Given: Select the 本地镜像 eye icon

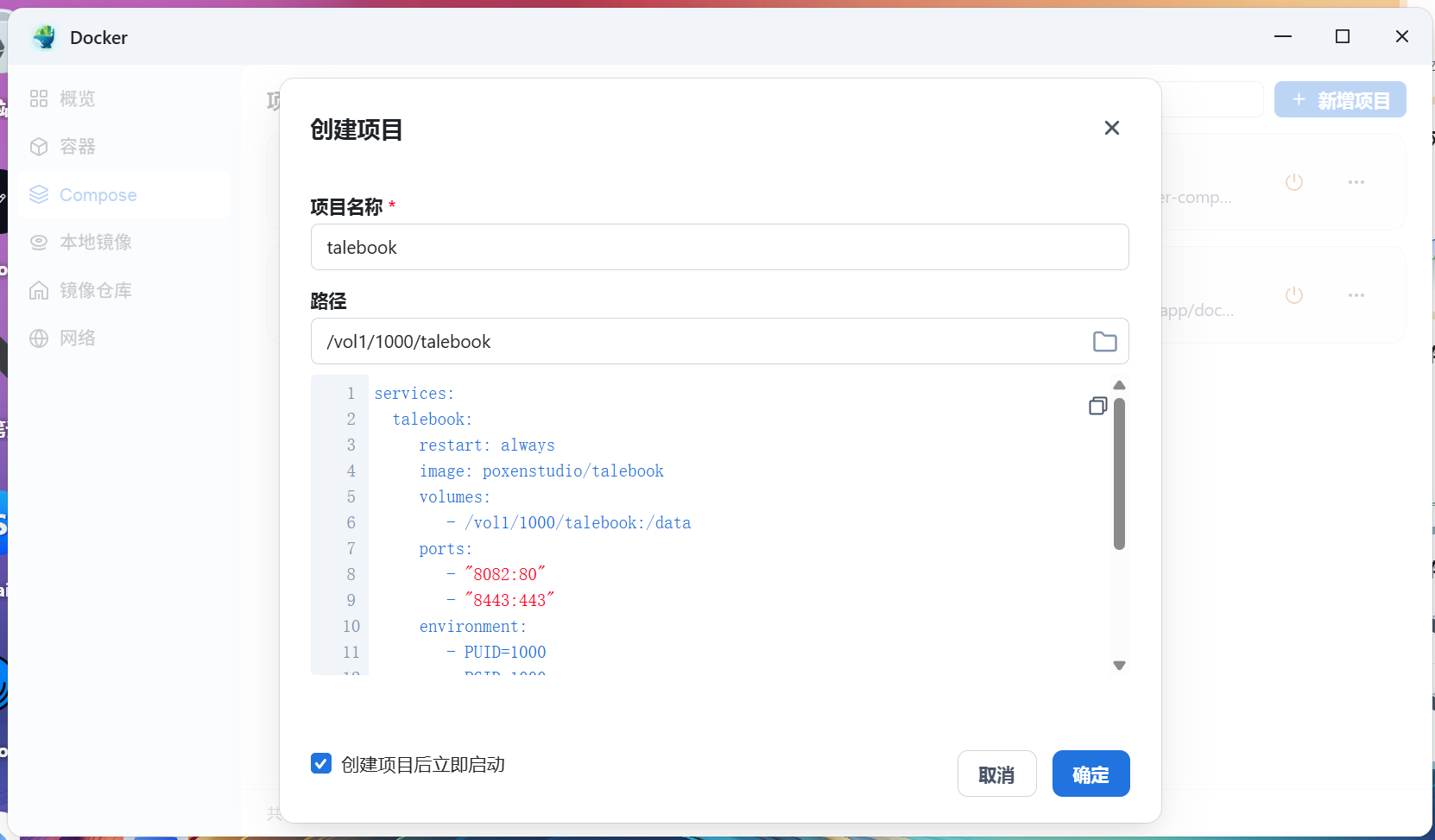Looking at the screenshot, I should (x=39, y=242).
